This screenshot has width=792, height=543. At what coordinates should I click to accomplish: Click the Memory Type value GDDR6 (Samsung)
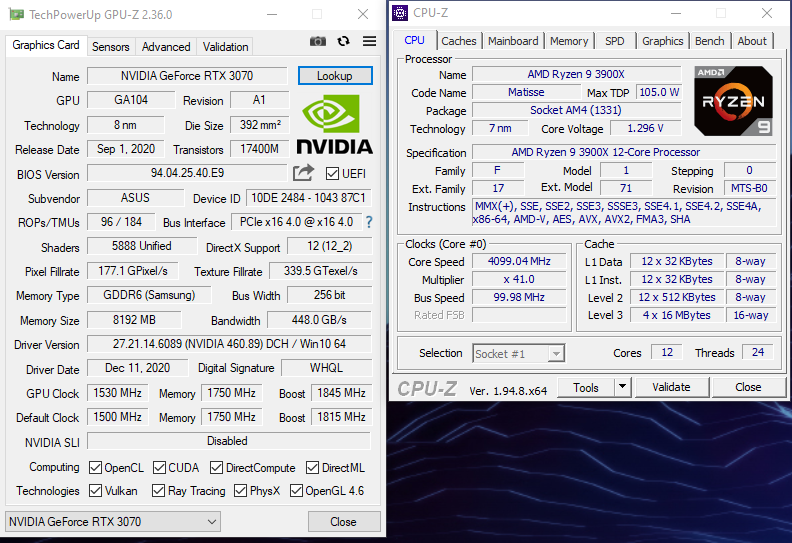(149, 295)
